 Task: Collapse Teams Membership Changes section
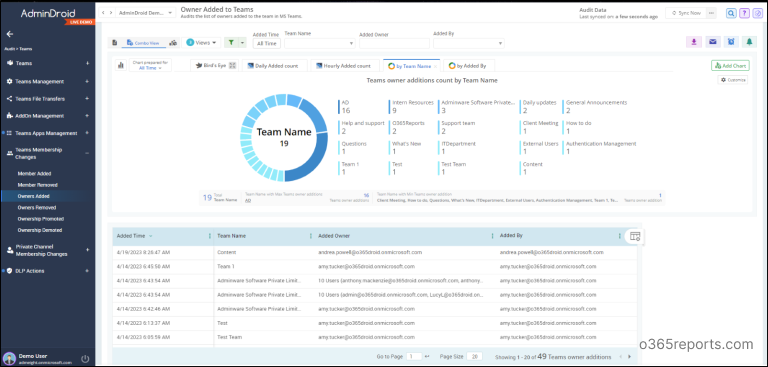click(x=87, y=153)
